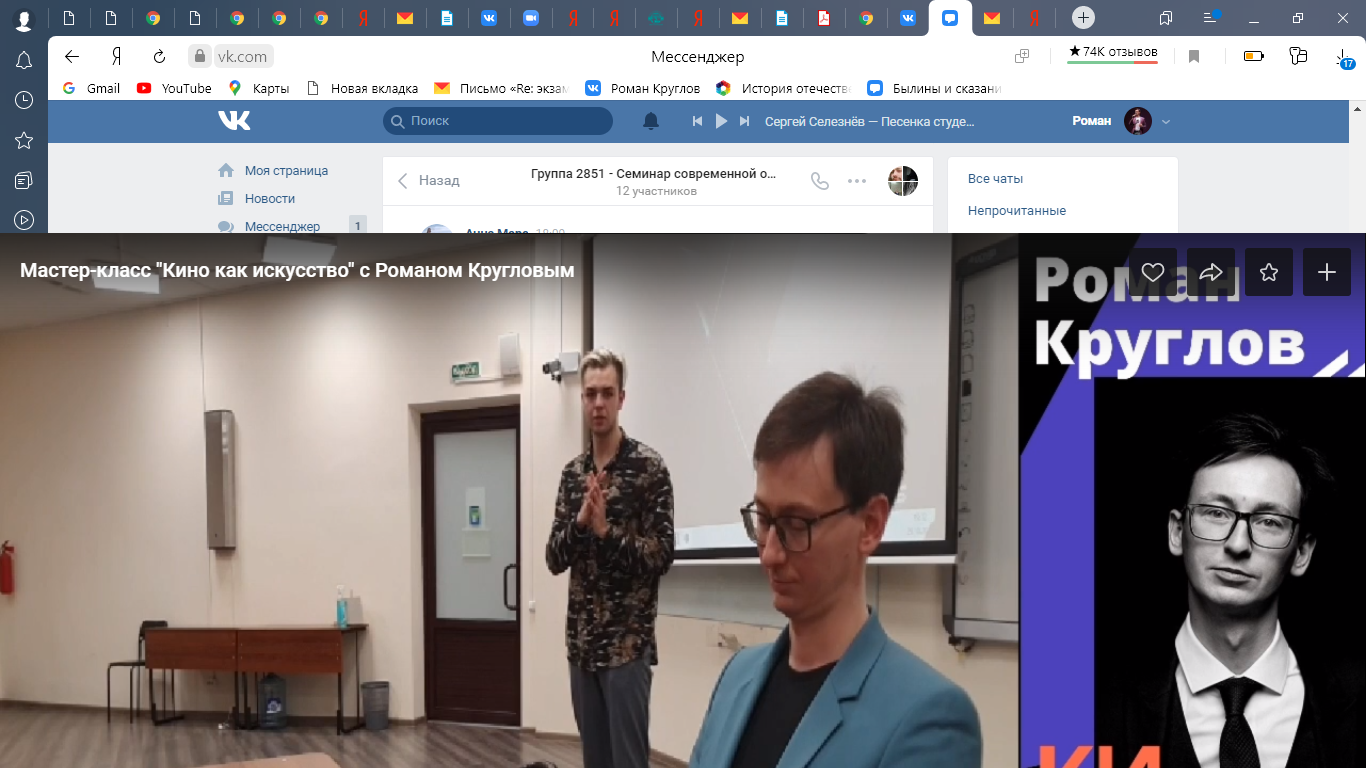Open the browser profile icon in sidebar
The height and width of the screenshot is (768, 1366).
pos(23,19)
